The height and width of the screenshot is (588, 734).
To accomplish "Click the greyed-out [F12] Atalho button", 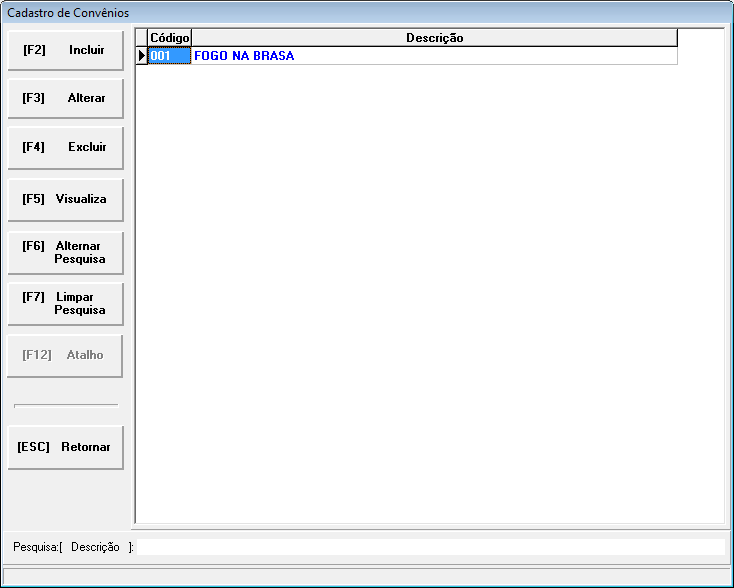I will click(x=65, y=355).
